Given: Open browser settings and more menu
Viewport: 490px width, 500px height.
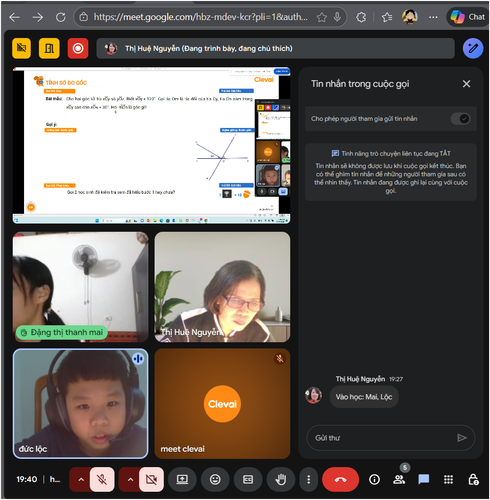Looking at the screenshot, I should 433,17.
